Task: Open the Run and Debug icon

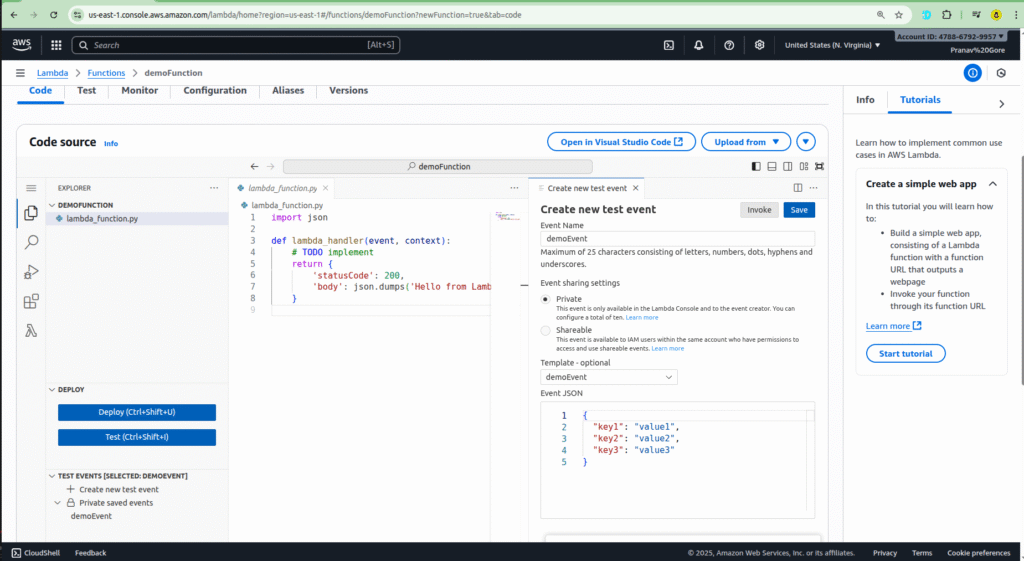Action: click(31, 272)
